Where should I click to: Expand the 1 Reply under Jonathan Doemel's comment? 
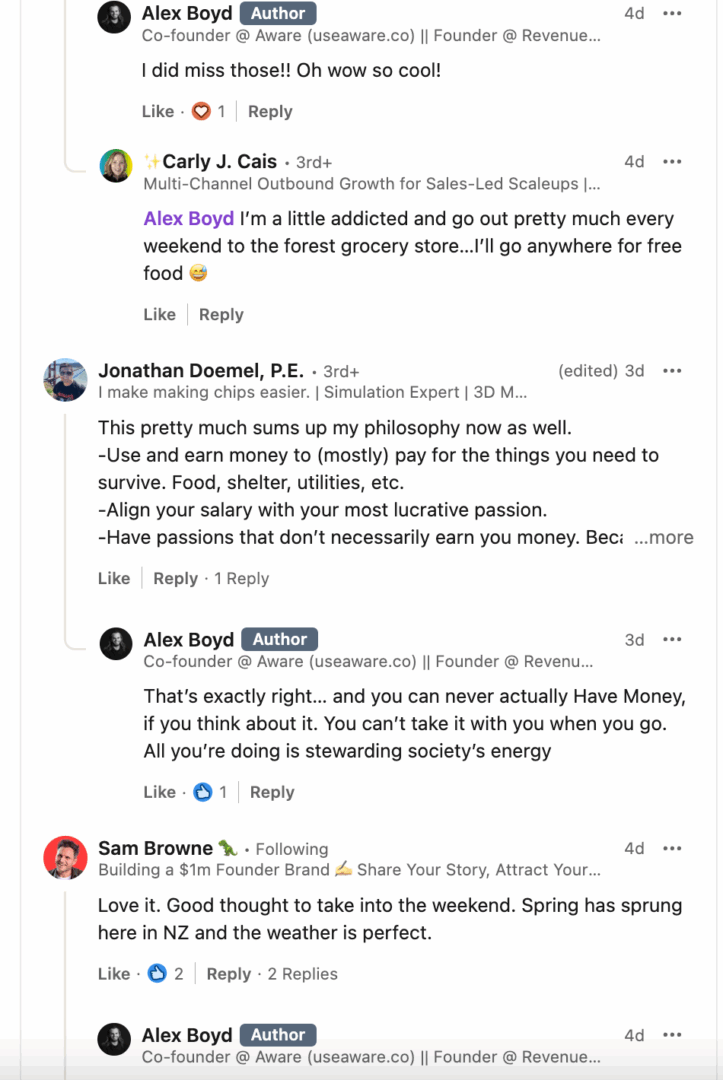coord(239,578)
